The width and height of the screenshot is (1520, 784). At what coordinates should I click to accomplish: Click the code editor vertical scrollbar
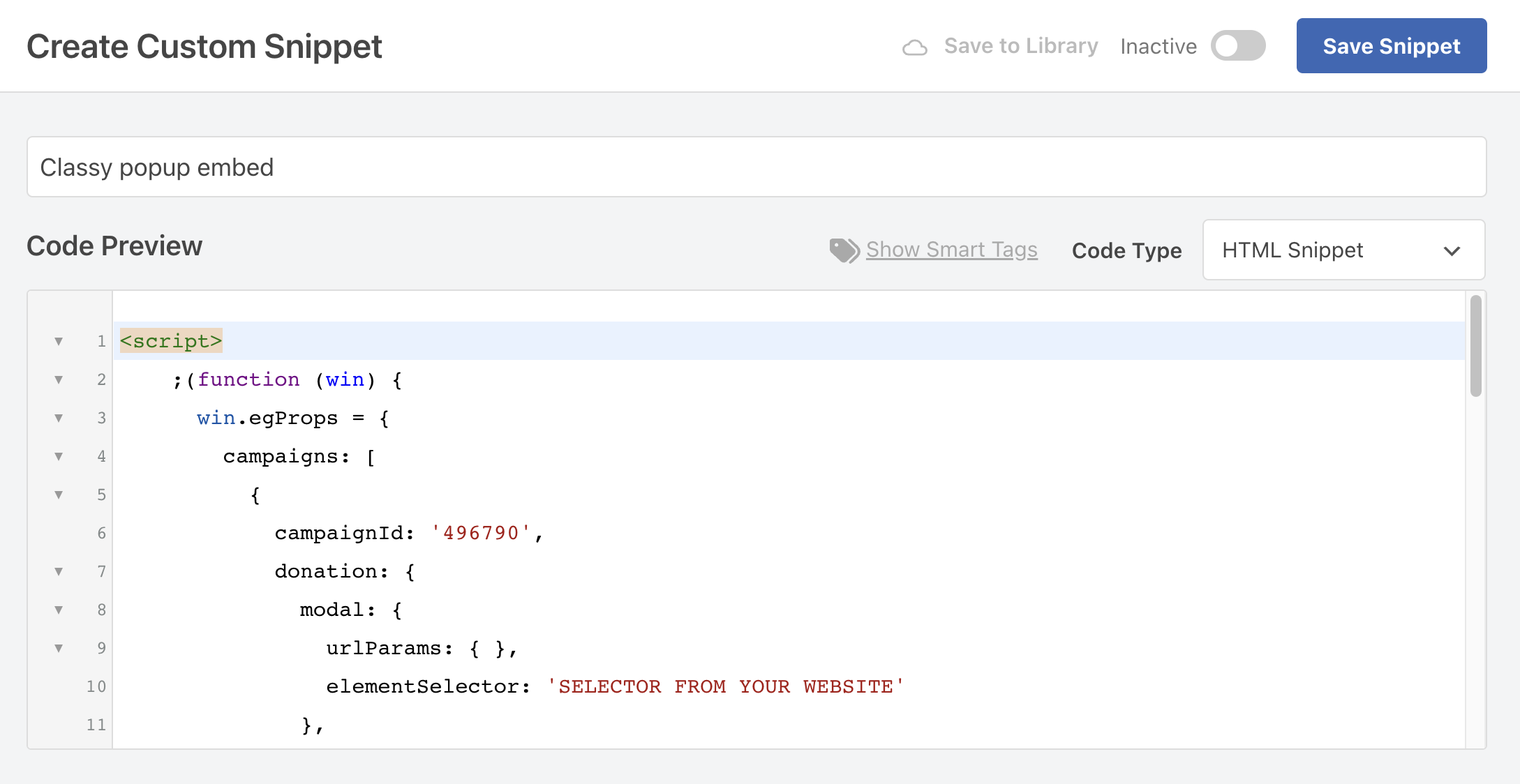(1475, 347)
